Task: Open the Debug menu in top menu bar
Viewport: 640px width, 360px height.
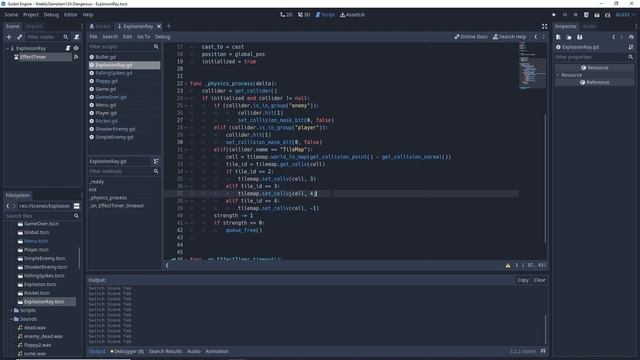Action: (51, 15)
